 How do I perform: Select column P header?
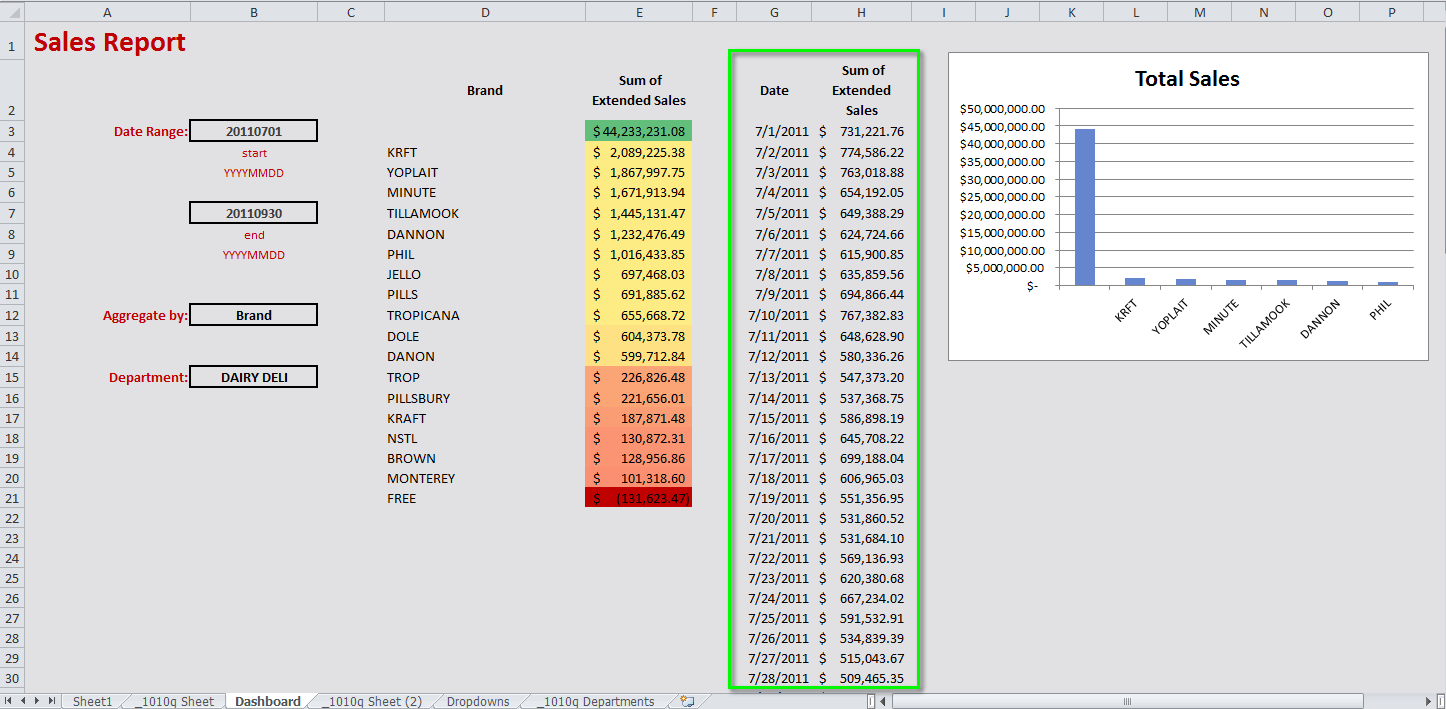(1392, 12)
